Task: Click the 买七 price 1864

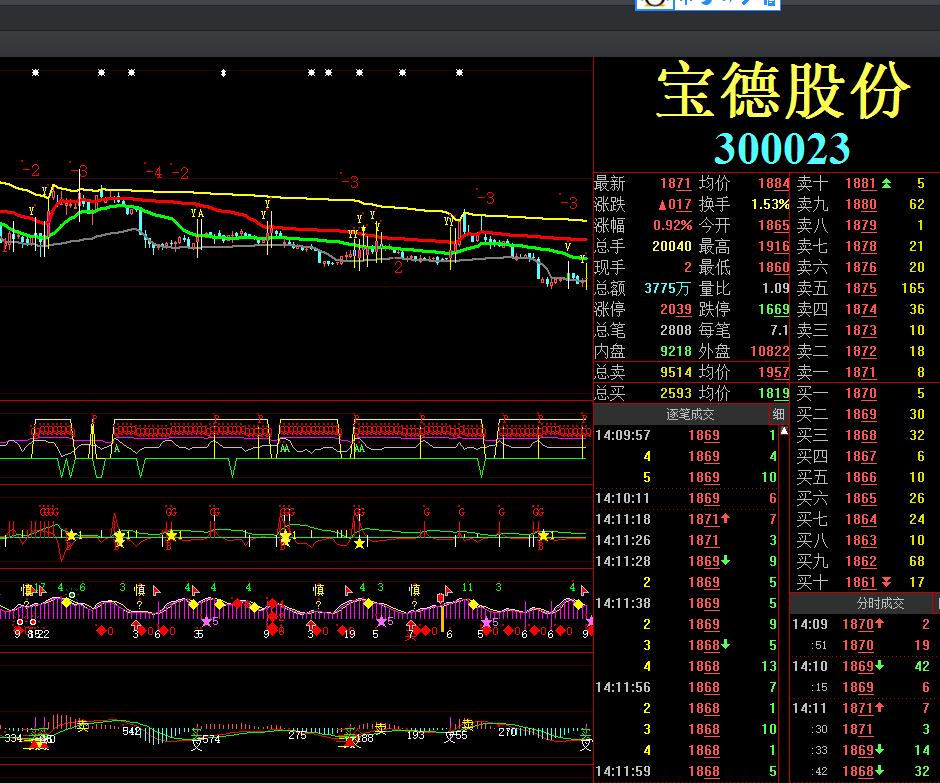Action: pyautogui.click(x=861, y=519)
